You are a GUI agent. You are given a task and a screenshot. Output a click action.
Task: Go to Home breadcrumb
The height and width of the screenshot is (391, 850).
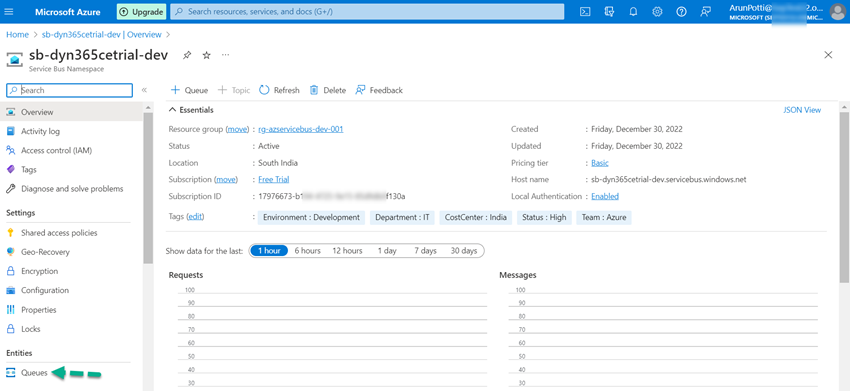[x=17, y=35]
